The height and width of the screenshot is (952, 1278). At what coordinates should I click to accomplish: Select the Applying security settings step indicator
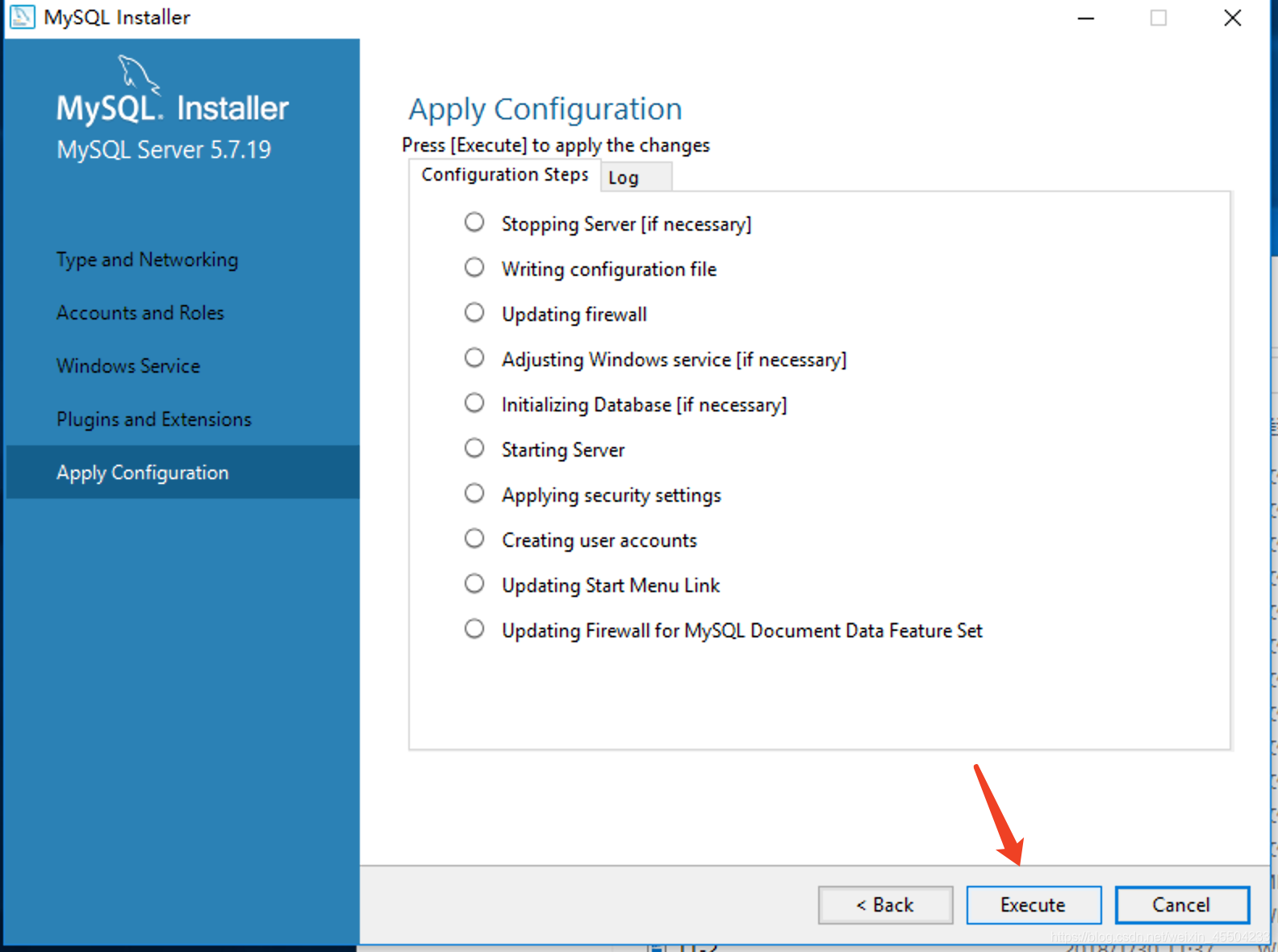[x=474, y=493]
